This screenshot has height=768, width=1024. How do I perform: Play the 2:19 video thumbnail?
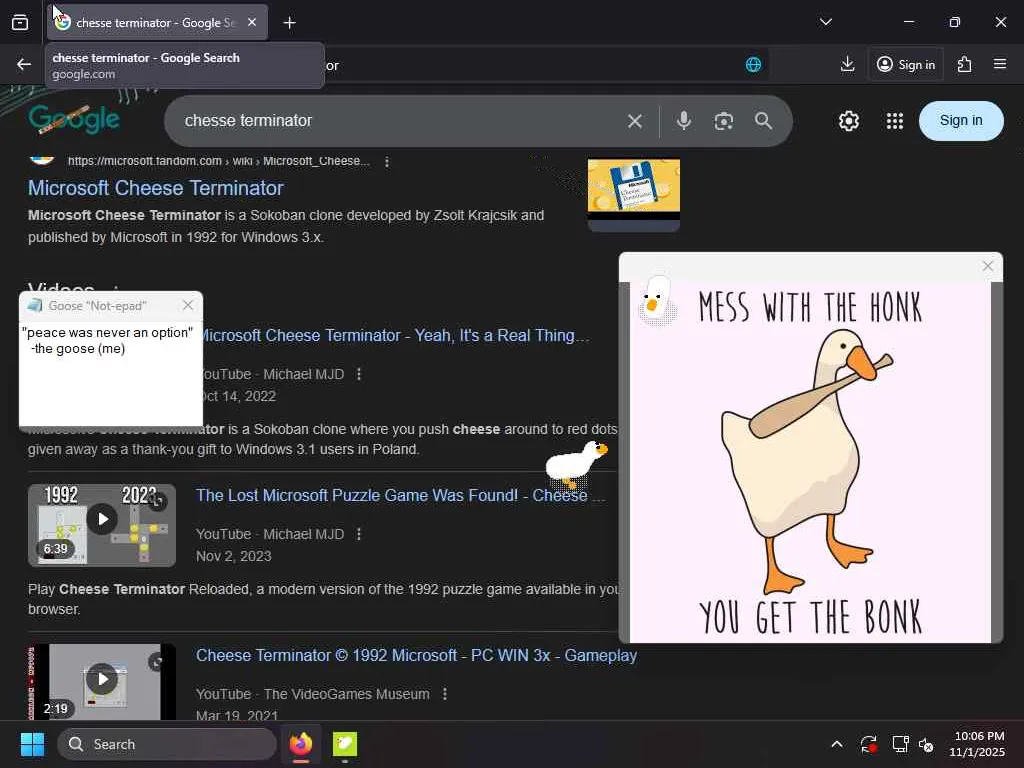click(x=102, y=682)
